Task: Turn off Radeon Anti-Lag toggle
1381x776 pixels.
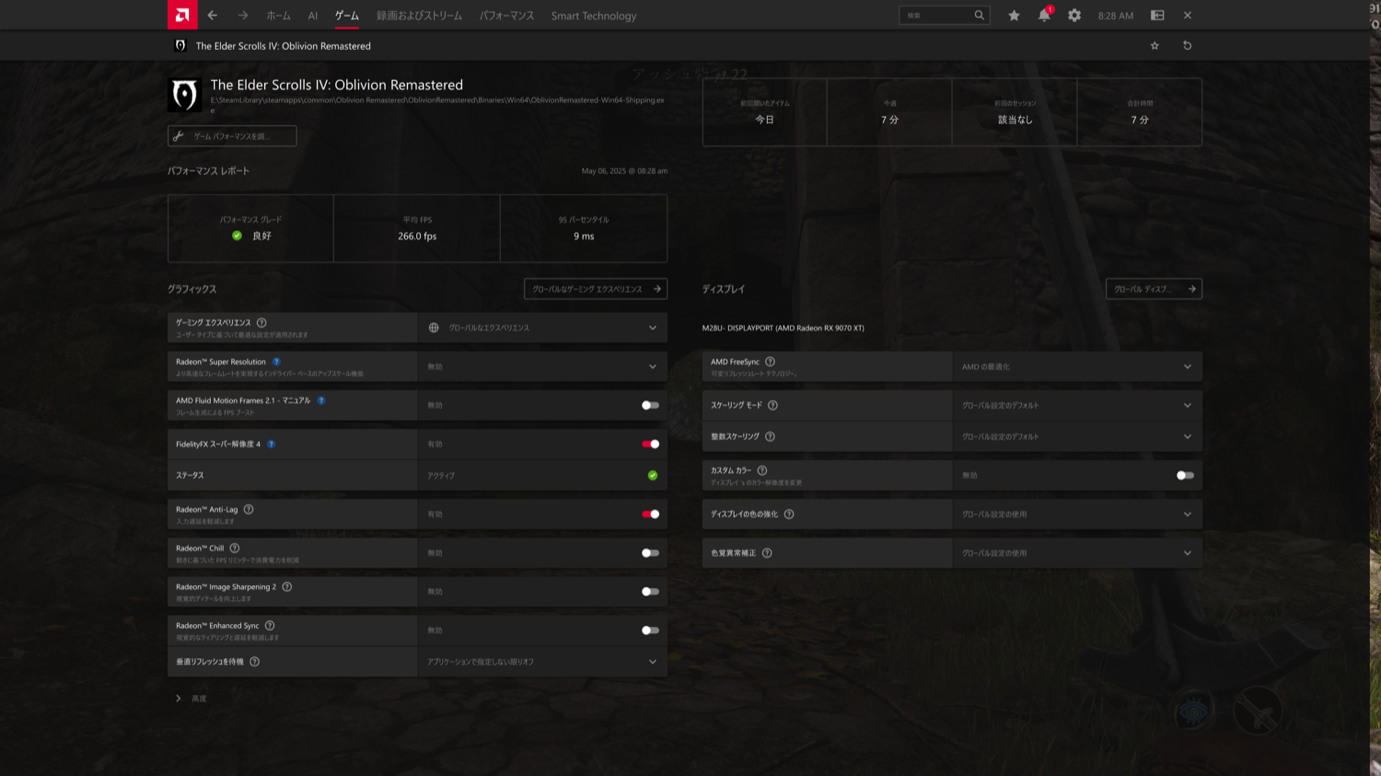Action: pos(650,514)
